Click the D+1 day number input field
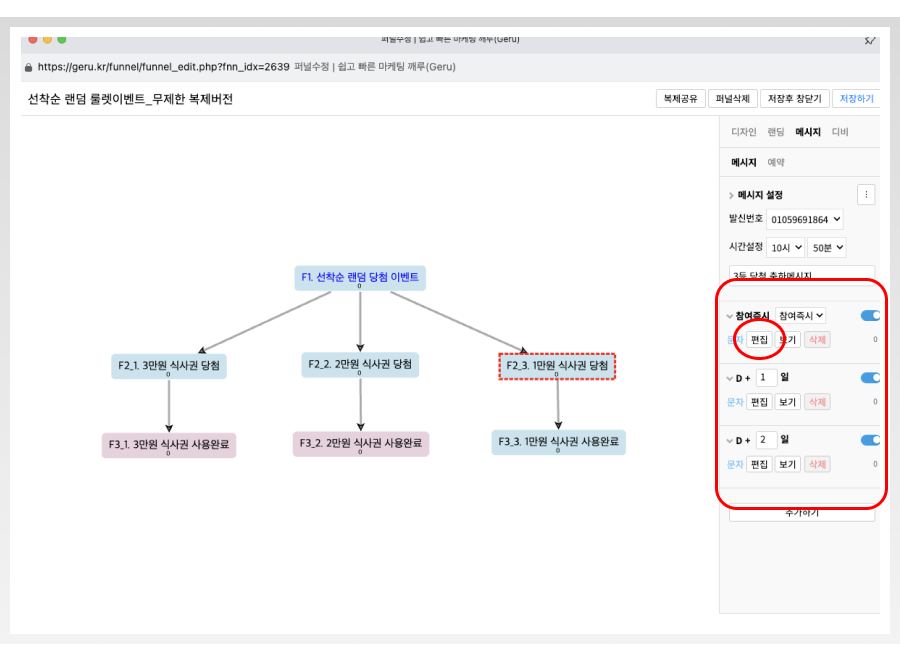The image size is (900, 657). coord(766,378)
